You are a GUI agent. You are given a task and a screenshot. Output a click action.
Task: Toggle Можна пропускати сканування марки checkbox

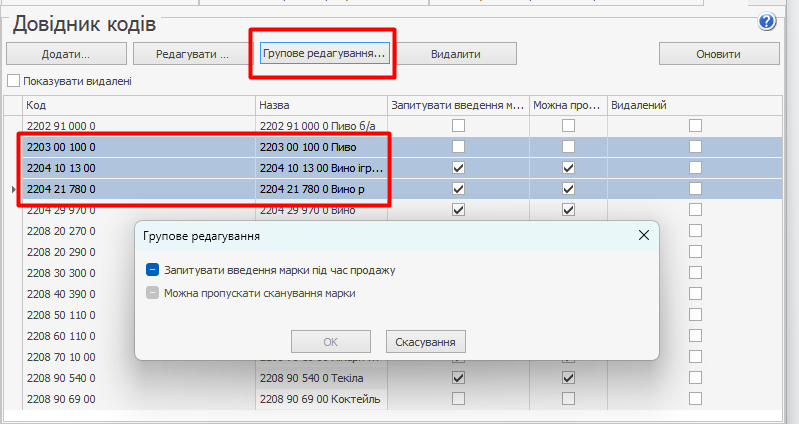[153, 294]
